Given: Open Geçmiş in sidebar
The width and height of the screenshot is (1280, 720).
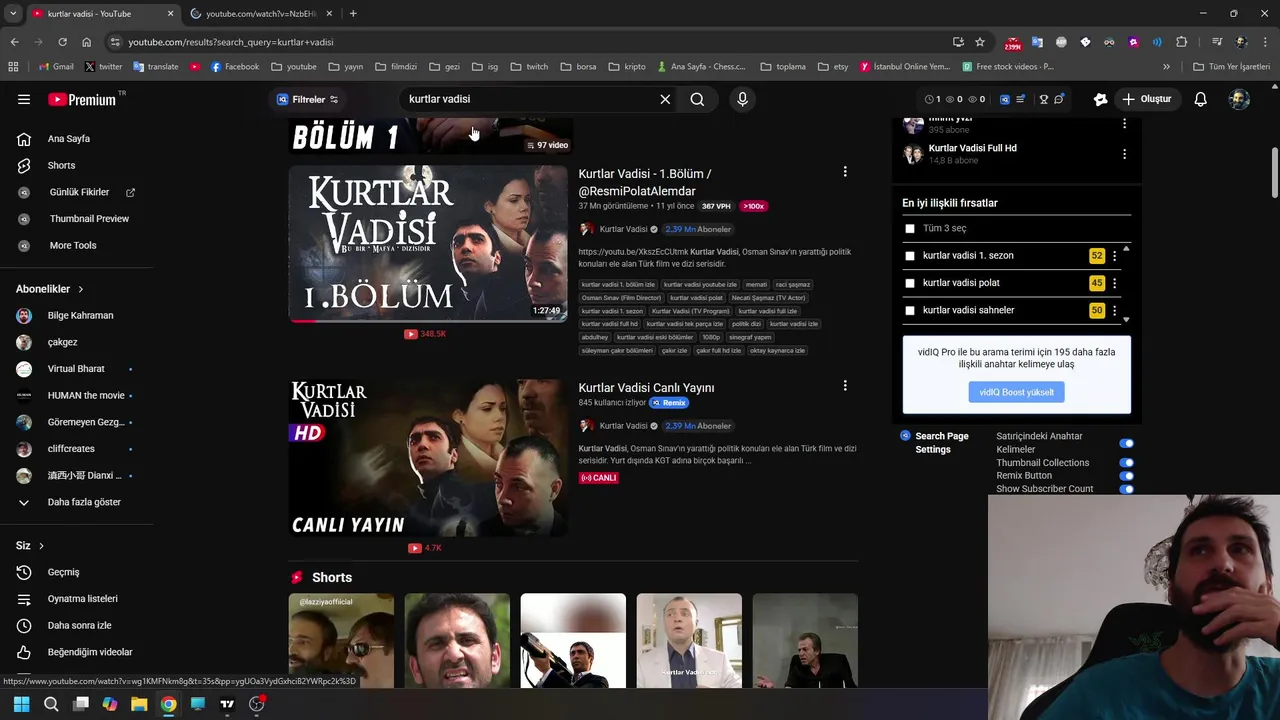Looking at the screenshot, I should tap(63, 572).
